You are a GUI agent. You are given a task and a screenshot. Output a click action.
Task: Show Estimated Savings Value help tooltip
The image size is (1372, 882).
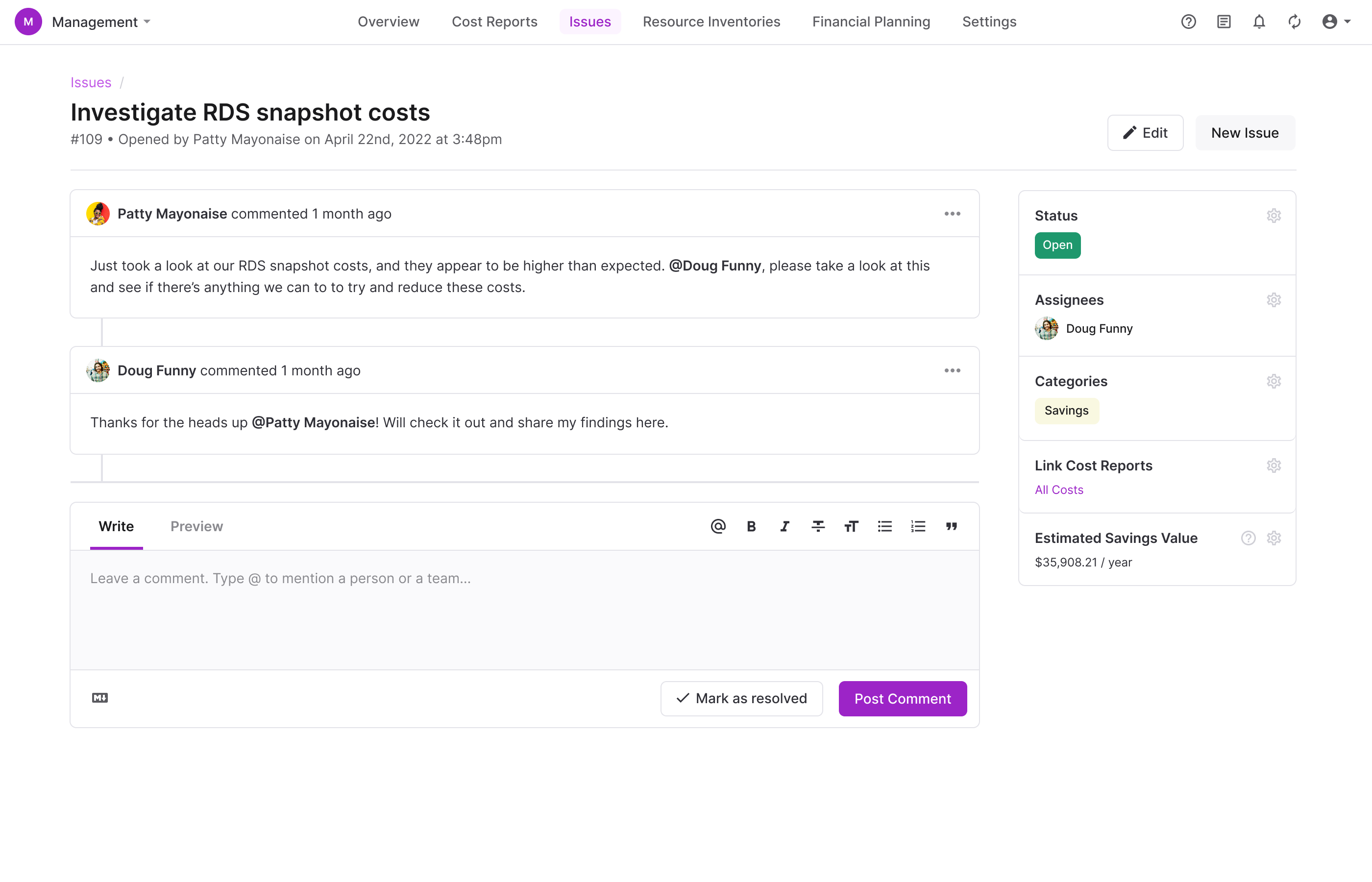pos(1249,539)
